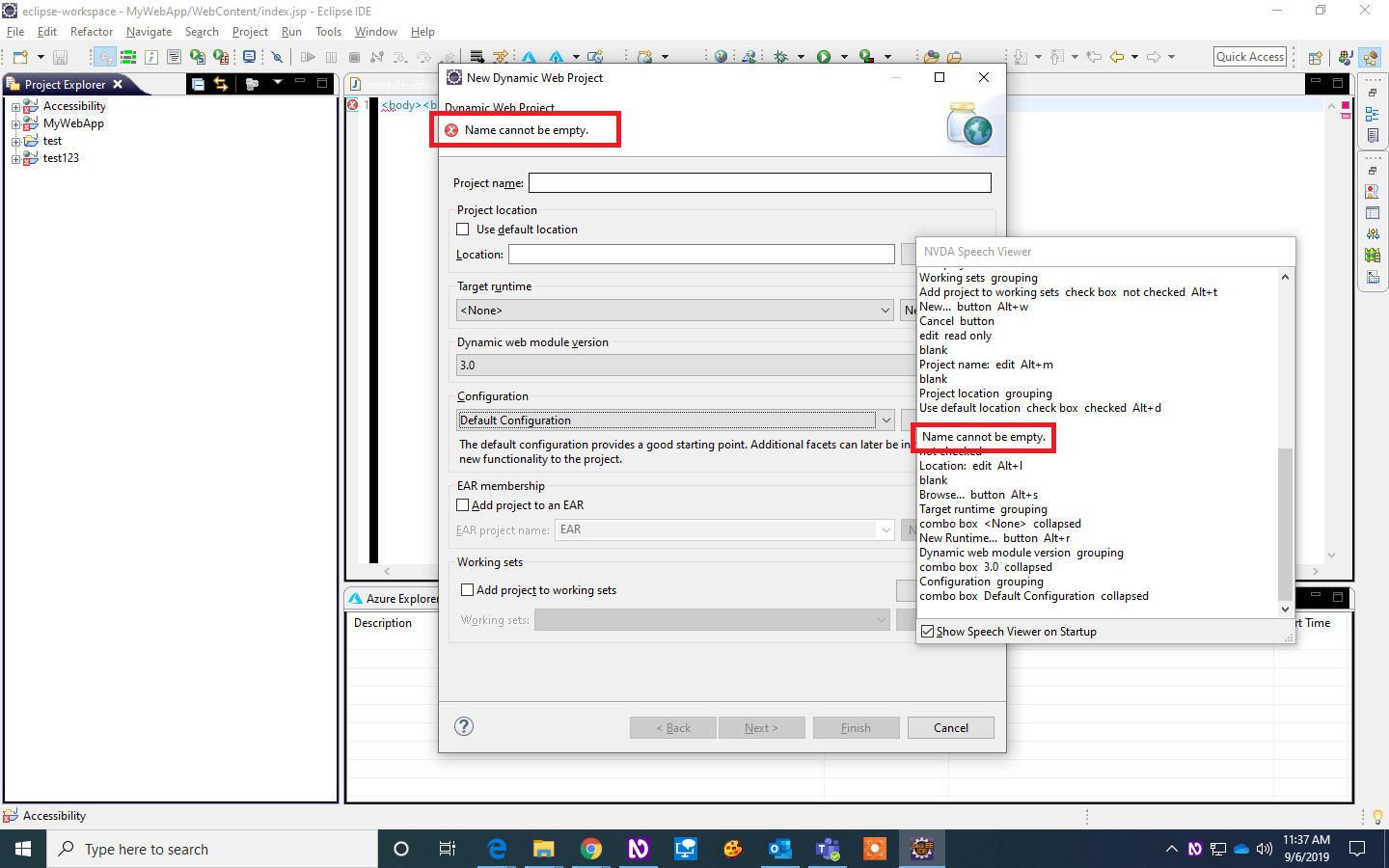The image size is (1389, 868).
Task: Enable the Use default location checkbox
Action: 463,229
